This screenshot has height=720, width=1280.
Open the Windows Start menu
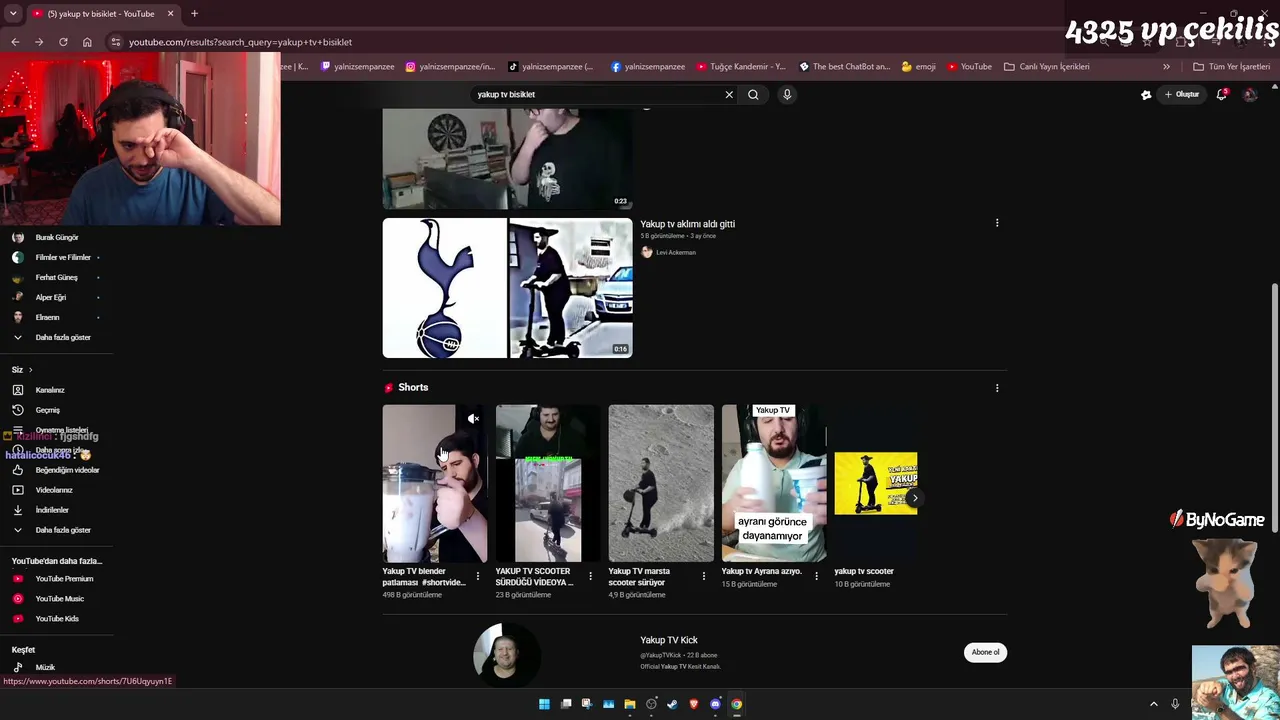tap(544, 704)
